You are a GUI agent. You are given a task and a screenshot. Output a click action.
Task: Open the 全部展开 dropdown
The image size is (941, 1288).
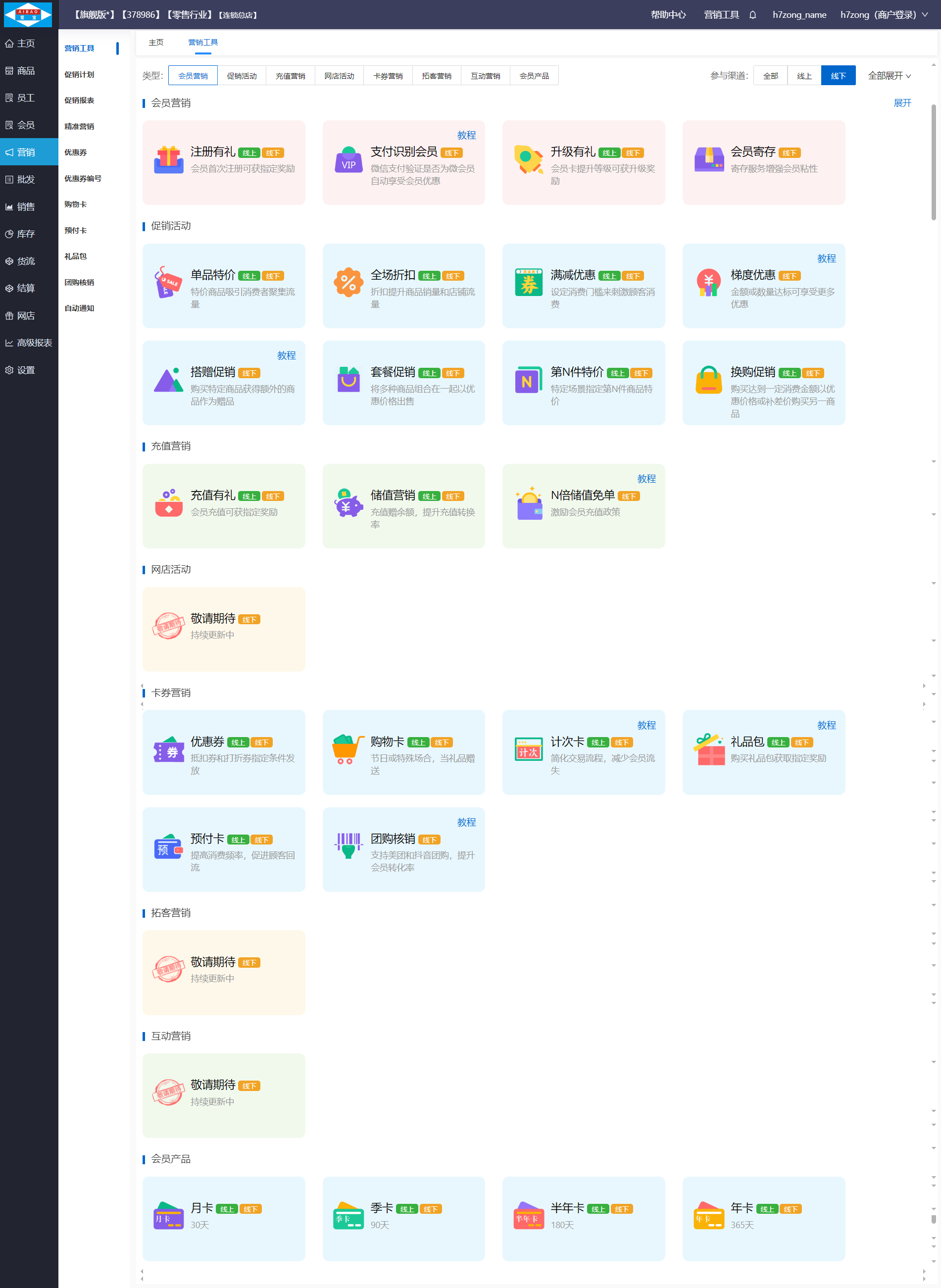889,76
